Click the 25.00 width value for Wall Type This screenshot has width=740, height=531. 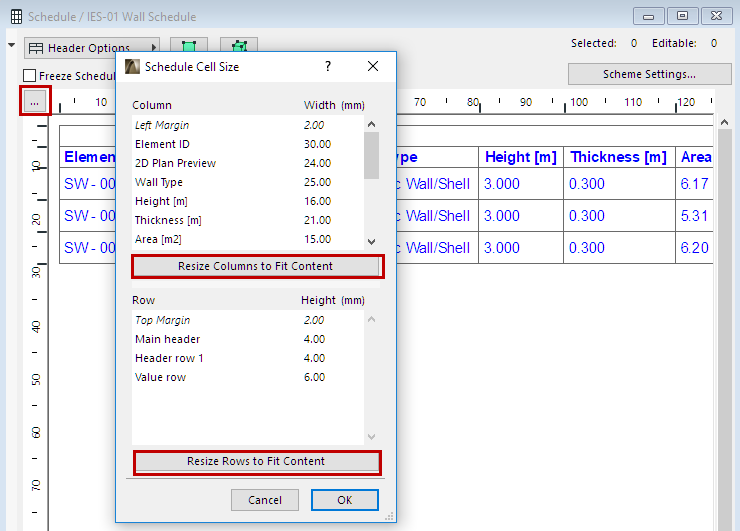point(317,182)
